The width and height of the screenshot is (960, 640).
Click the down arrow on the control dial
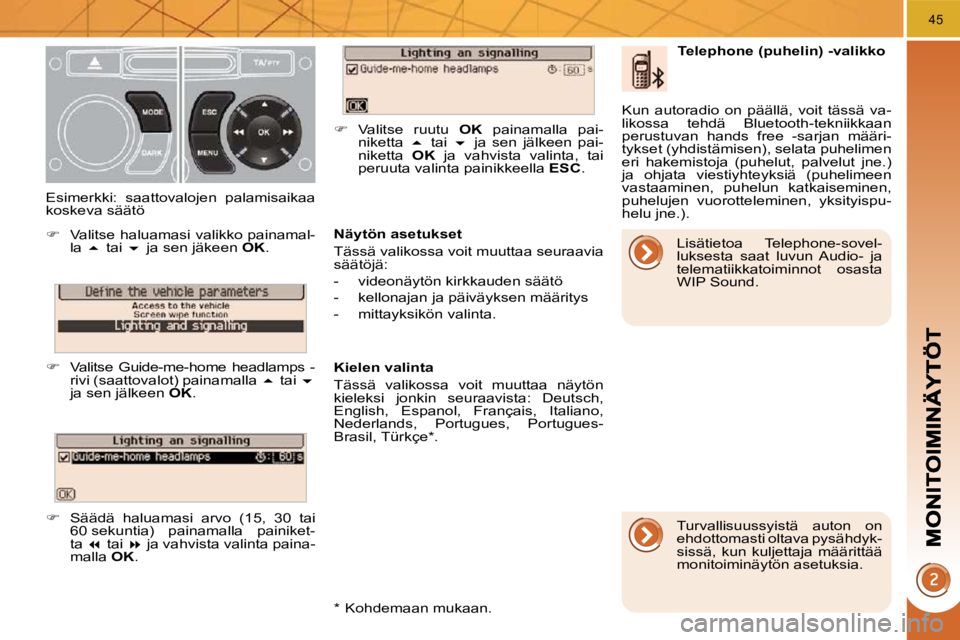pyautogui.click(x=264, y=160)
